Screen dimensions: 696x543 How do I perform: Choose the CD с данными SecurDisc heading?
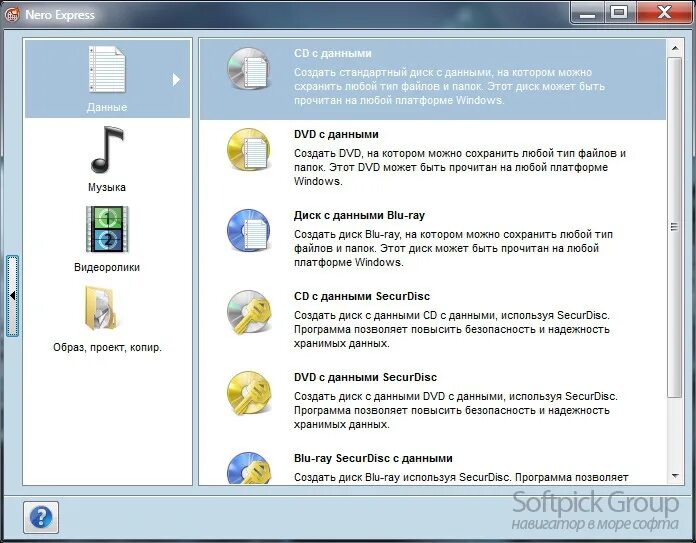pyautogui.click(x=362, y=296)
